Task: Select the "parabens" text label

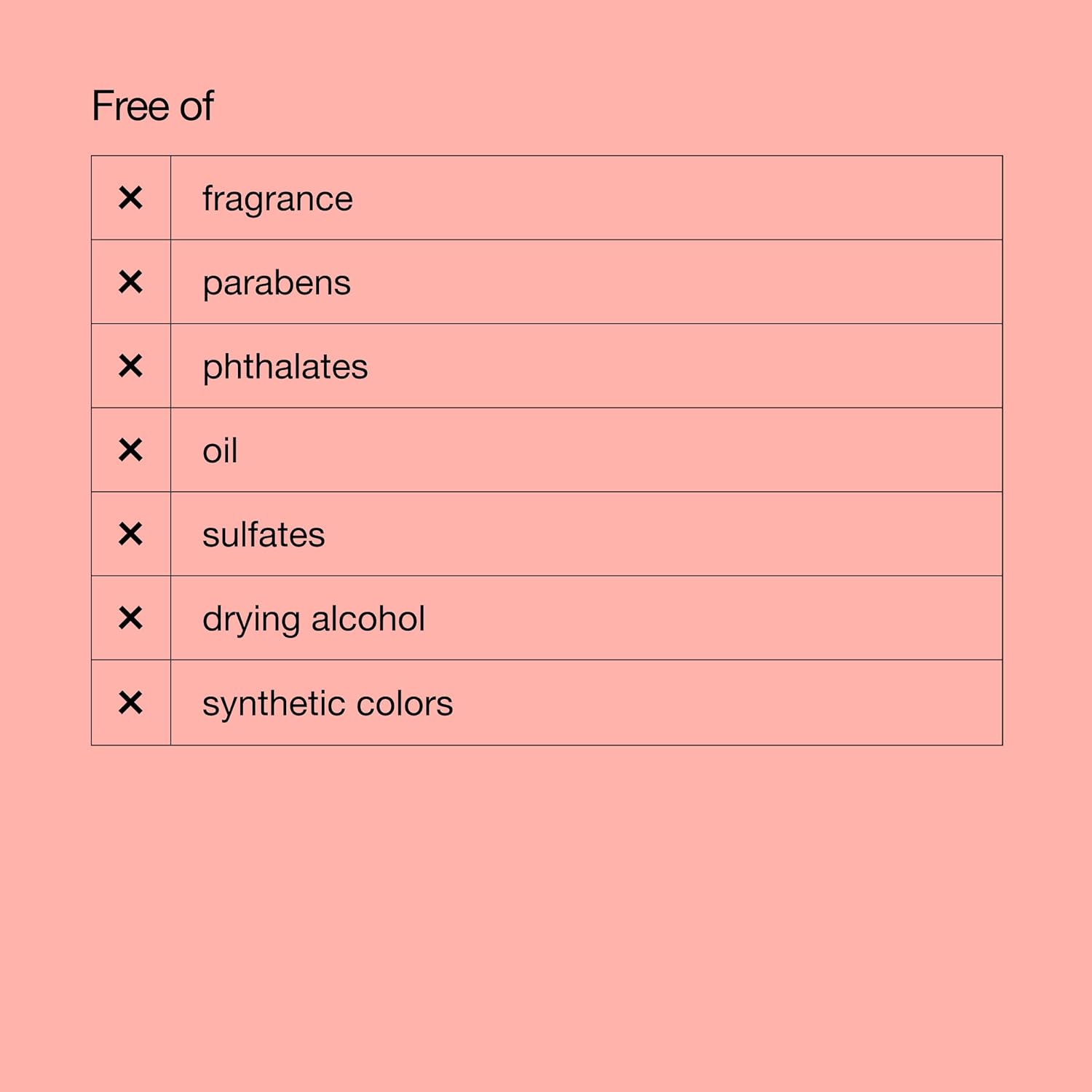Action: [277, 283]
